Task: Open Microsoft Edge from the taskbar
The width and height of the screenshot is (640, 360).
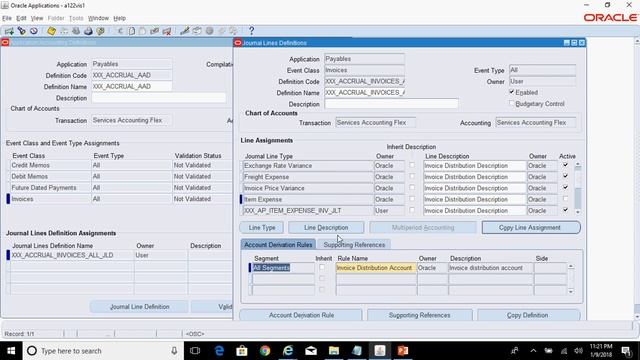Action: (x=219, y=351)
